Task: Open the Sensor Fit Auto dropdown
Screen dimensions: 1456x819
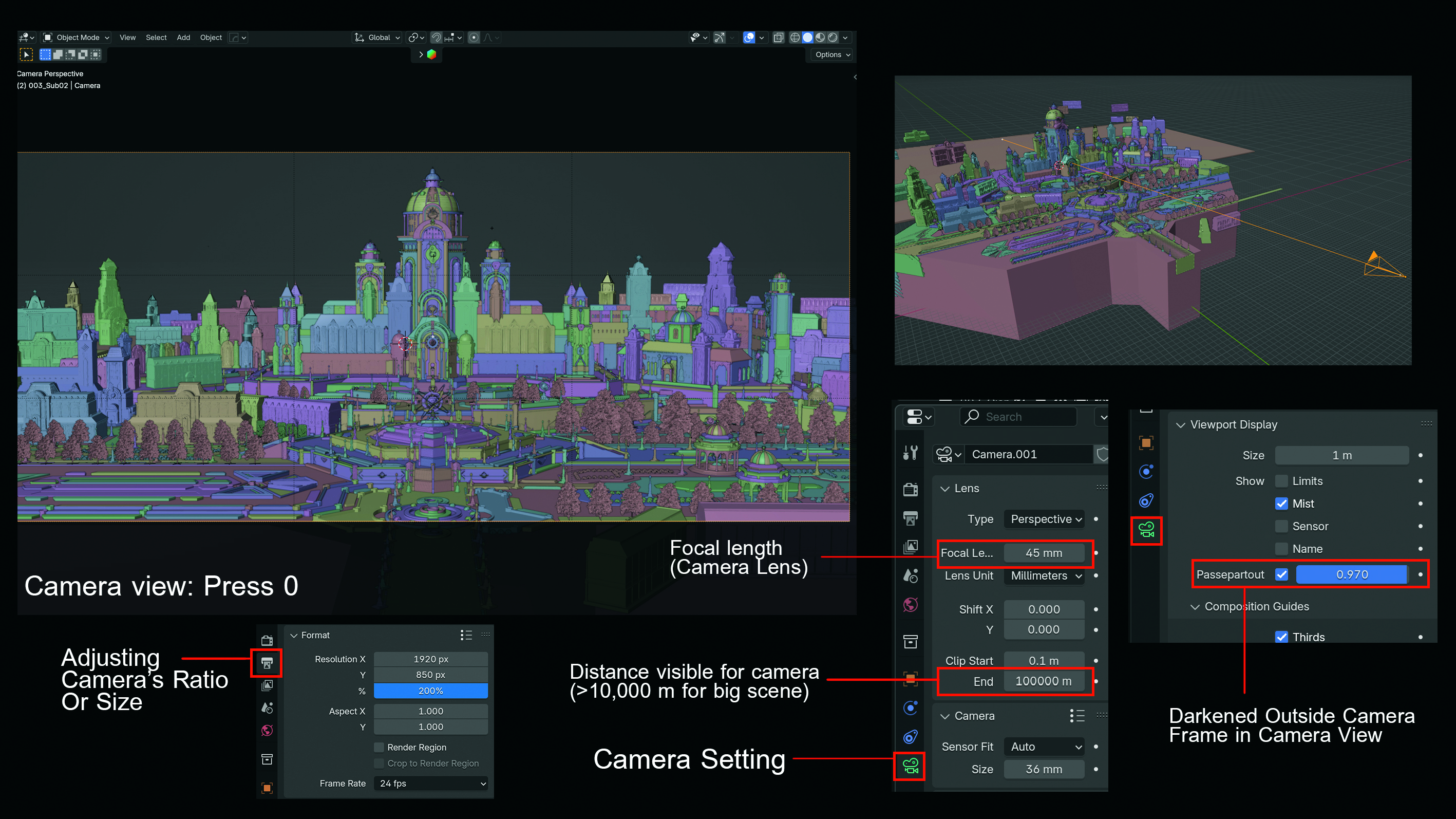Action: click(1044, 747)
